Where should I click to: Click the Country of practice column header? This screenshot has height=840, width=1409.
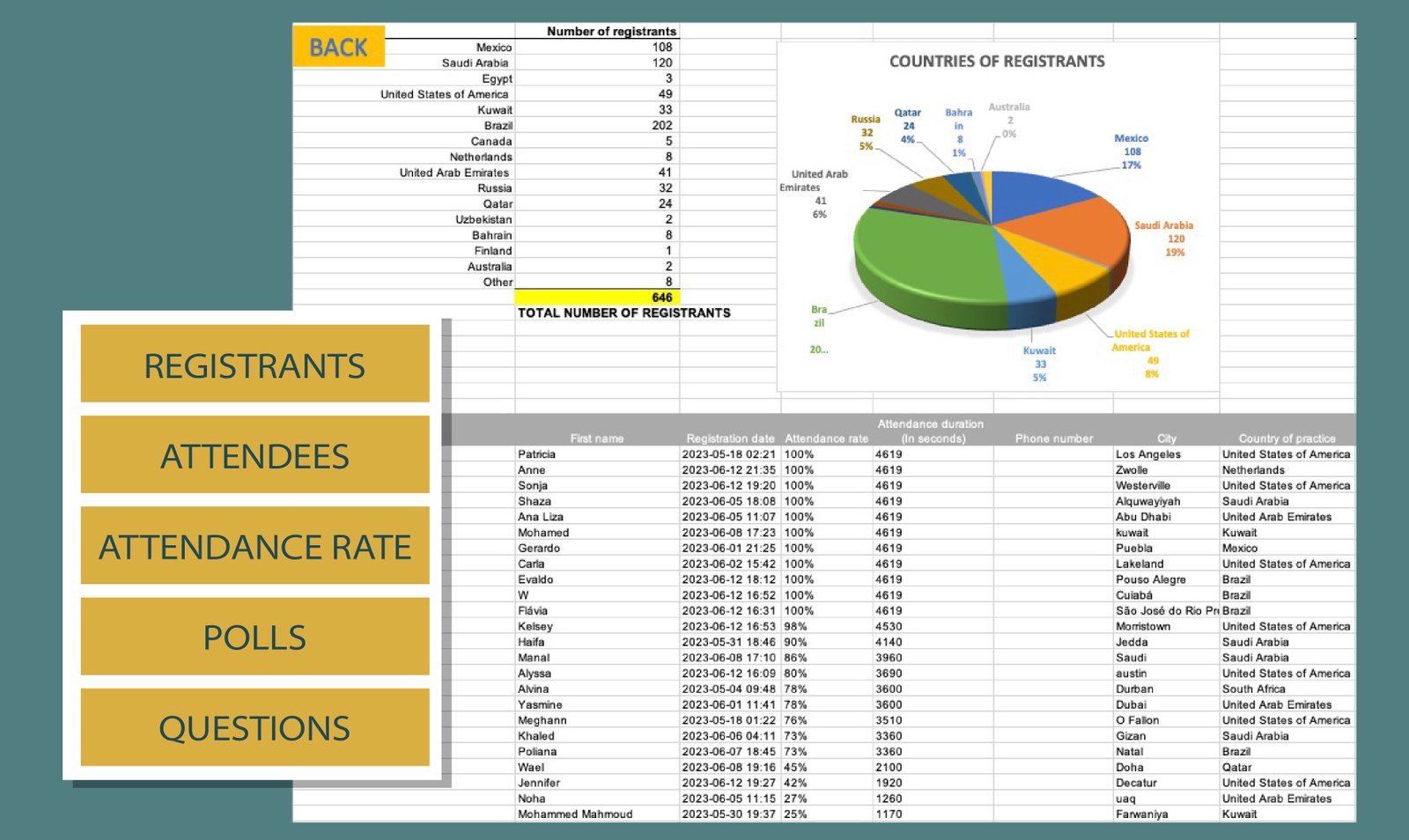1287,438
